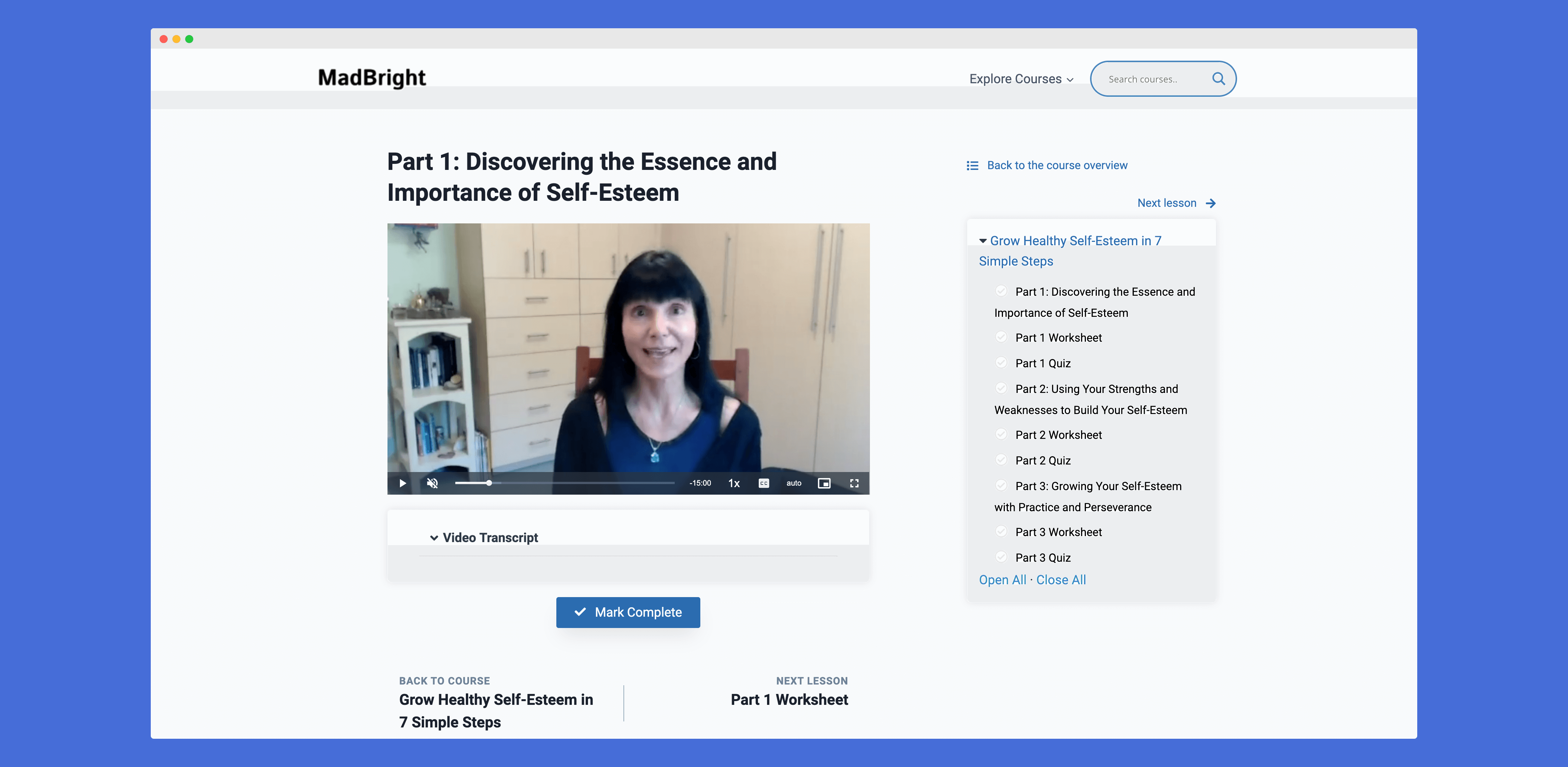The height and width of the screenshot is (767, 1568).
Task: Click the checkmark icon on Mark Complete
Action: pos(579,612)
